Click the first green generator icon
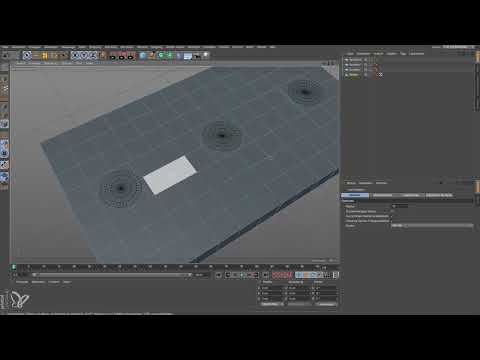 [x=161, y=55]
